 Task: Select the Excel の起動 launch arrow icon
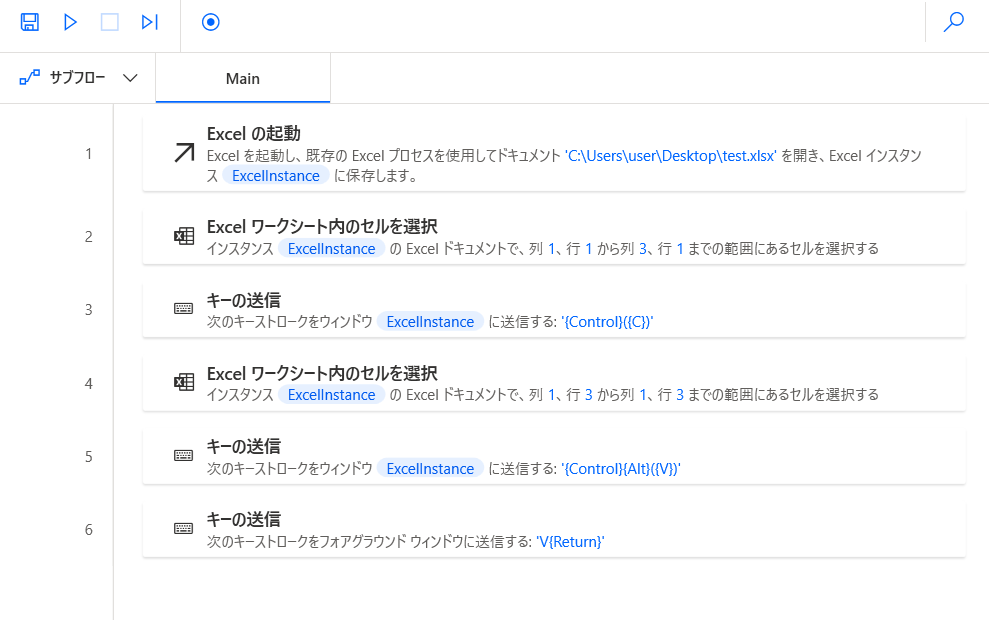tap(184, 153)
